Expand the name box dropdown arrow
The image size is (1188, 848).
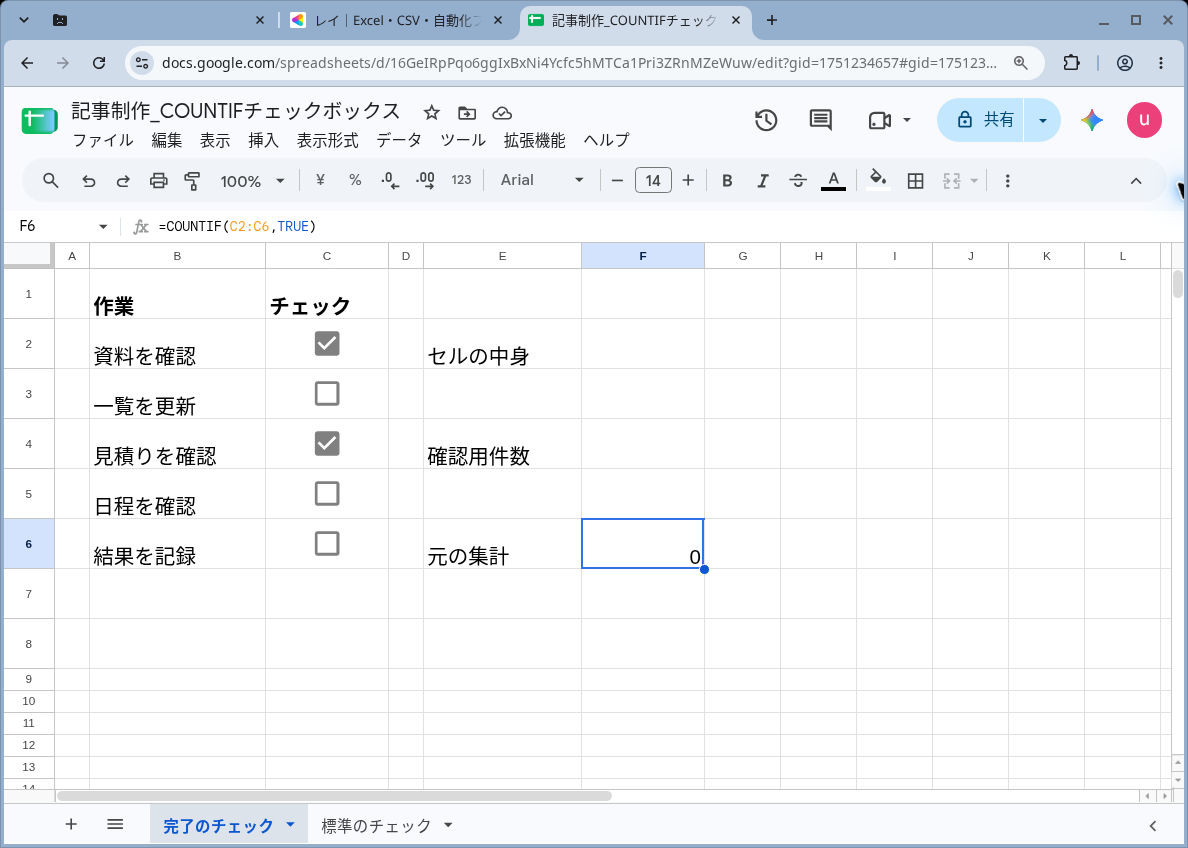point(103,227)
